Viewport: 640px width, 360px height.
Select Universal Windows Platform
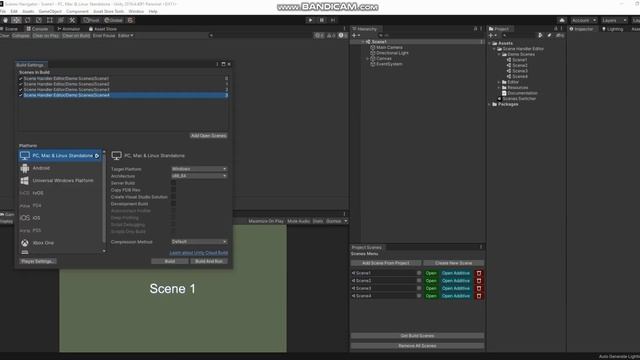60,180
